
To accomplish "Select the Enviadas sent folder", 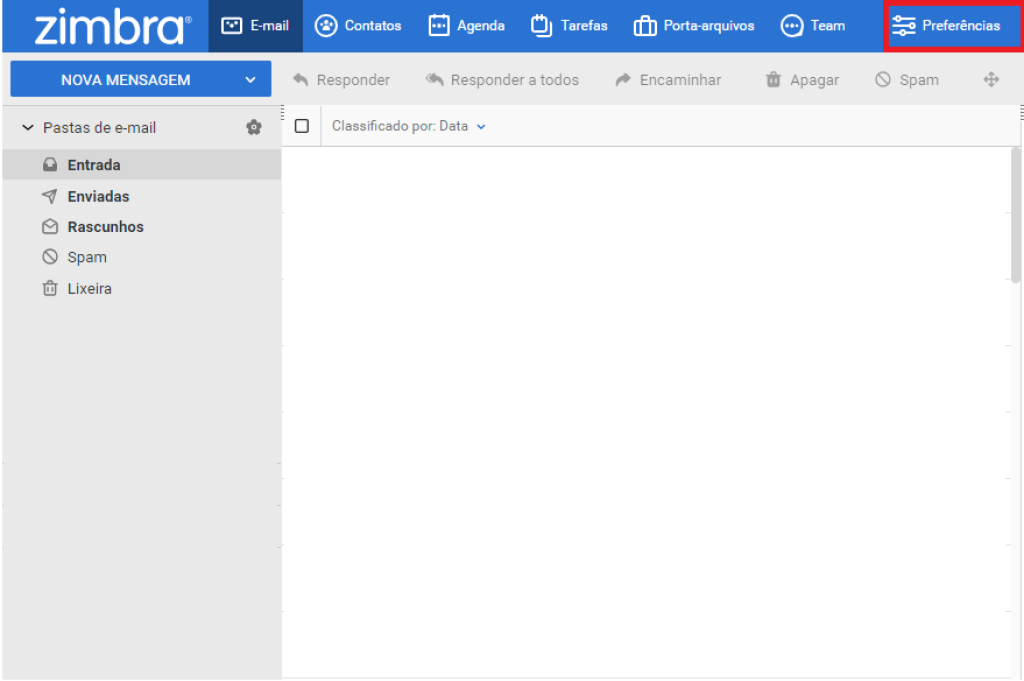I will (x=97, y=196).
